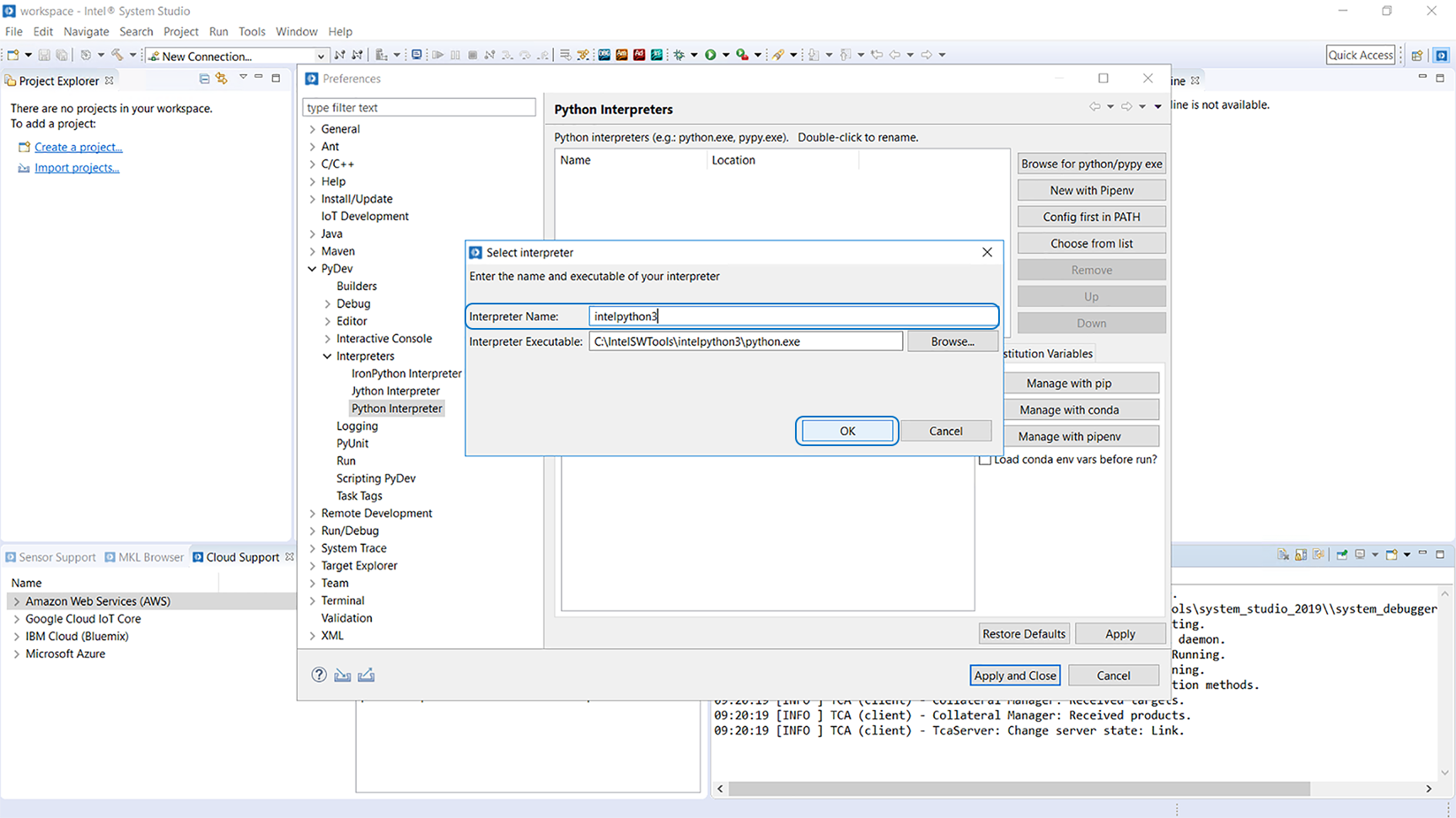Click the Interpreter Executable path field

pyautogui.click(x=745, y=342)
